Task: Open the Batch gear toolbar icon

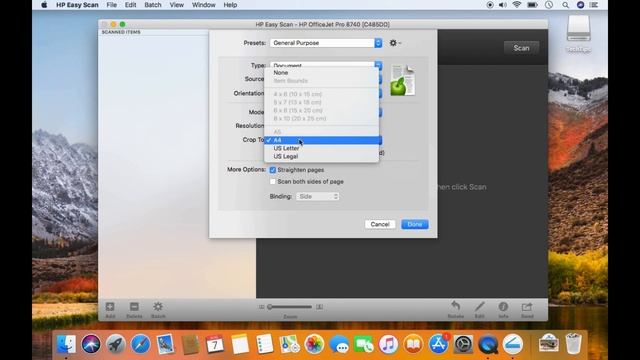Action: (x=158, y=307)
